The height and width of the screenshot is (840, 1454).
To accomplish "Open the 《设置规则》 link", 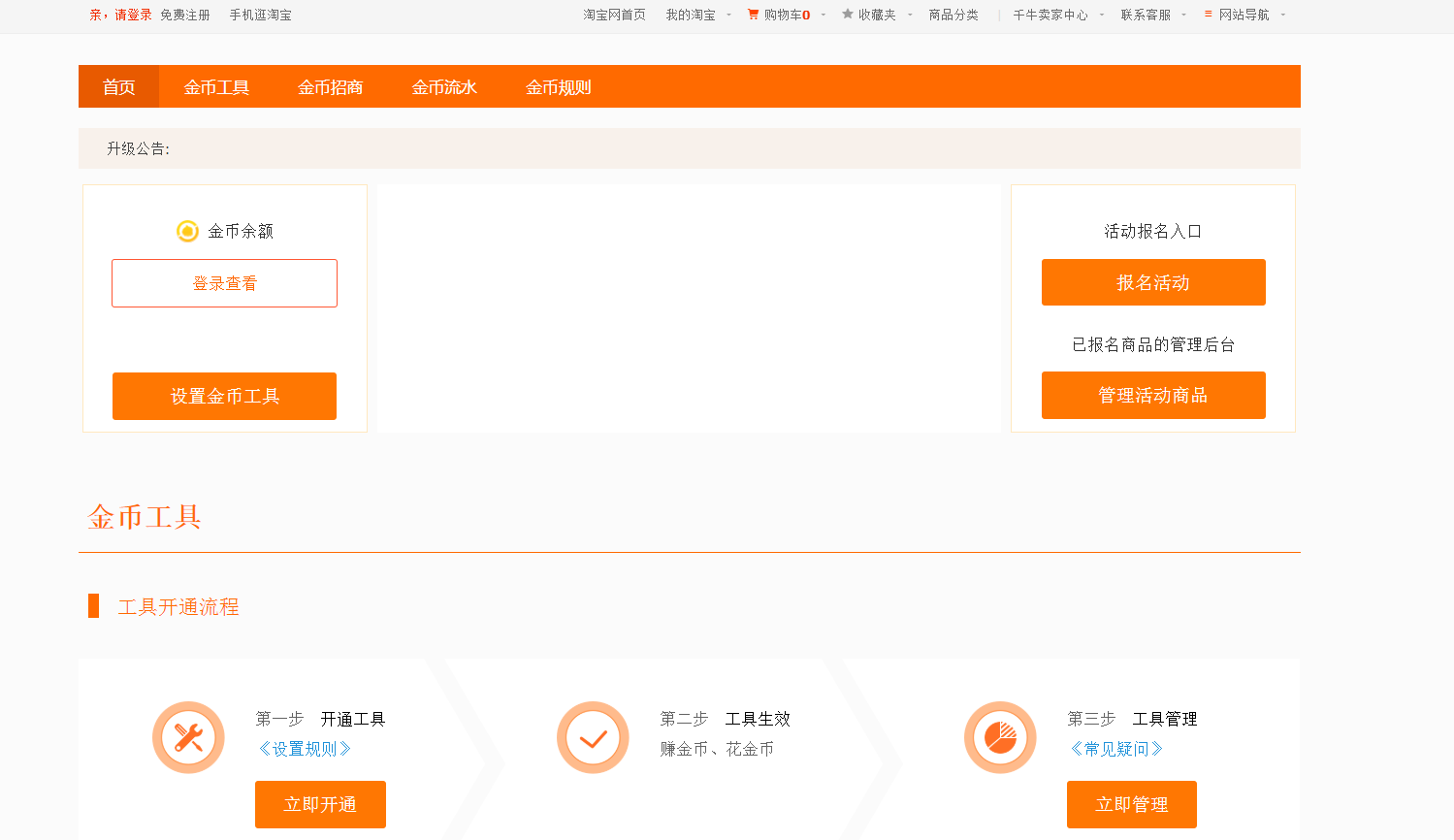I will click(305, 749).
